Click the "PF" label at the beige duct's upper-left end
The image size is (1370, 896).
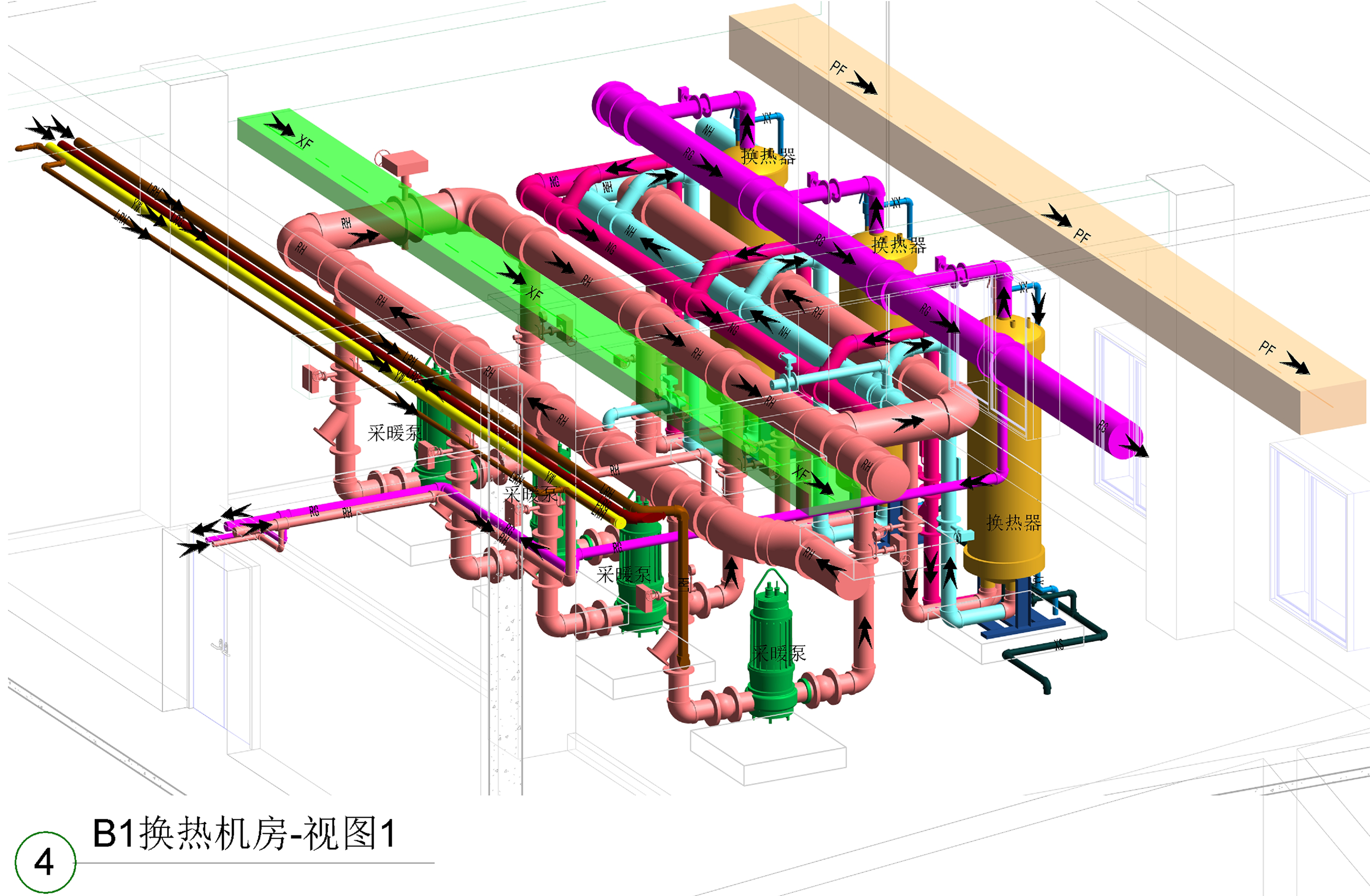pyautogui.click(x=839, y=68)
